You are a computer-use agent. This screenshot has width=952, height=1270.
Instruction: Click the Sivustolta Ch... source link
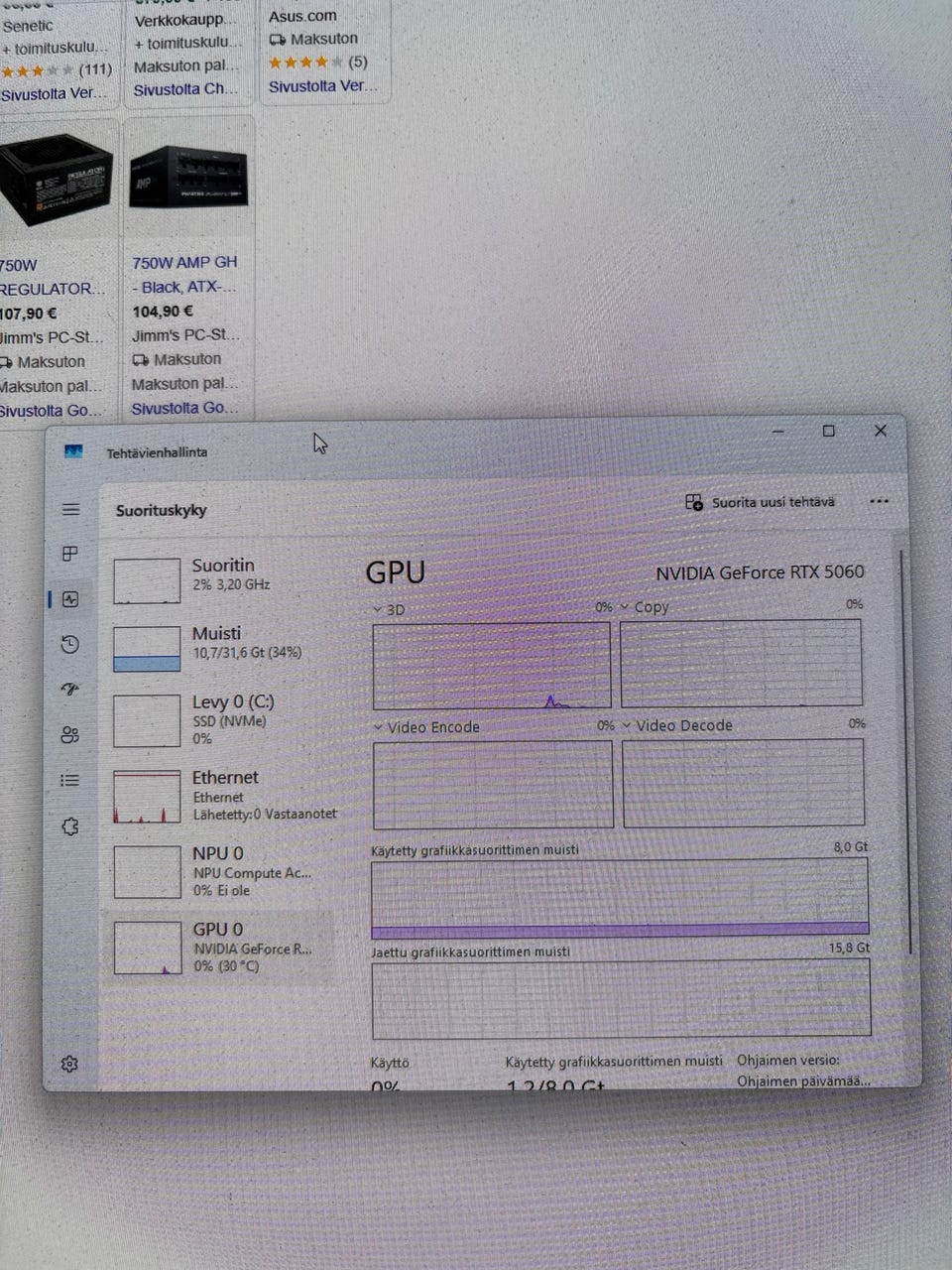[x=185, y=89]
